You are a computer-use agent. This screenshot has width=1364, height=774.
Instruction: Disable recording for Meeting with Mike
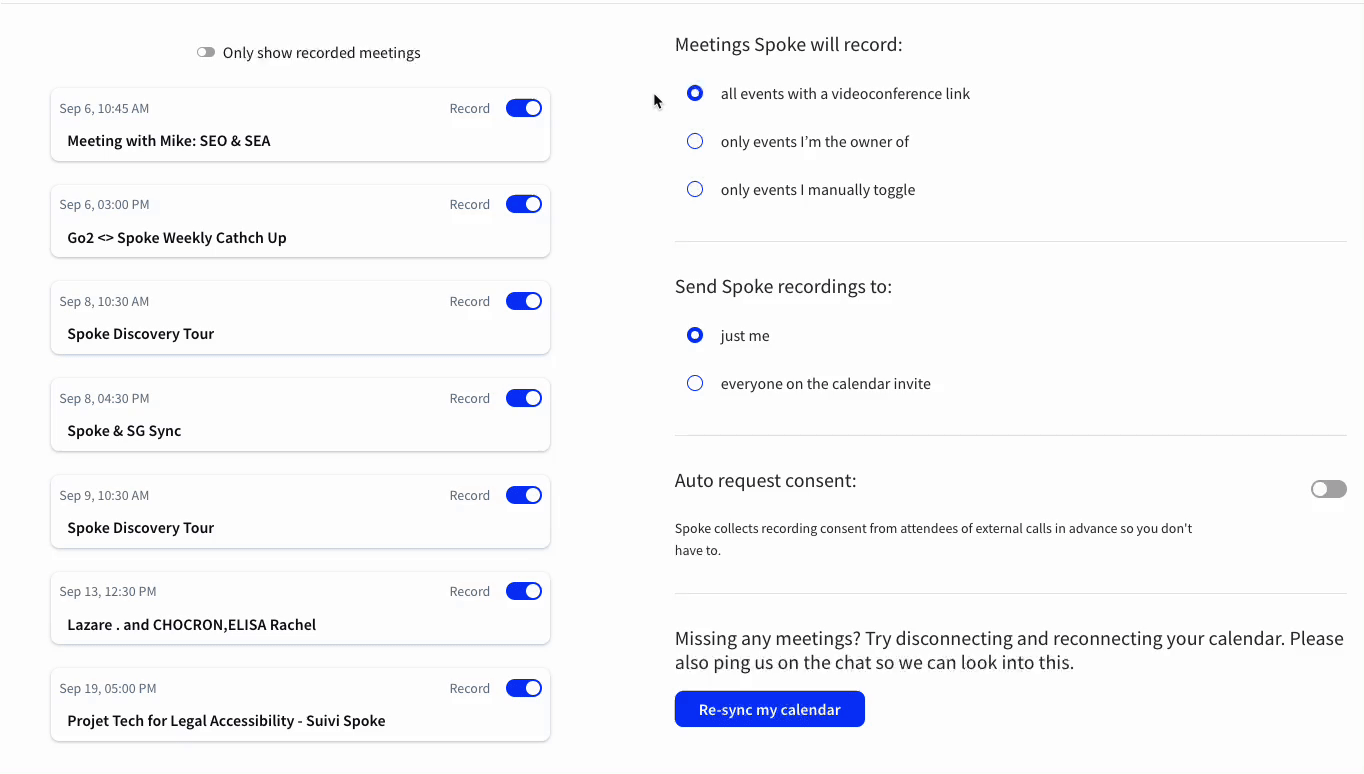[523, 108]
